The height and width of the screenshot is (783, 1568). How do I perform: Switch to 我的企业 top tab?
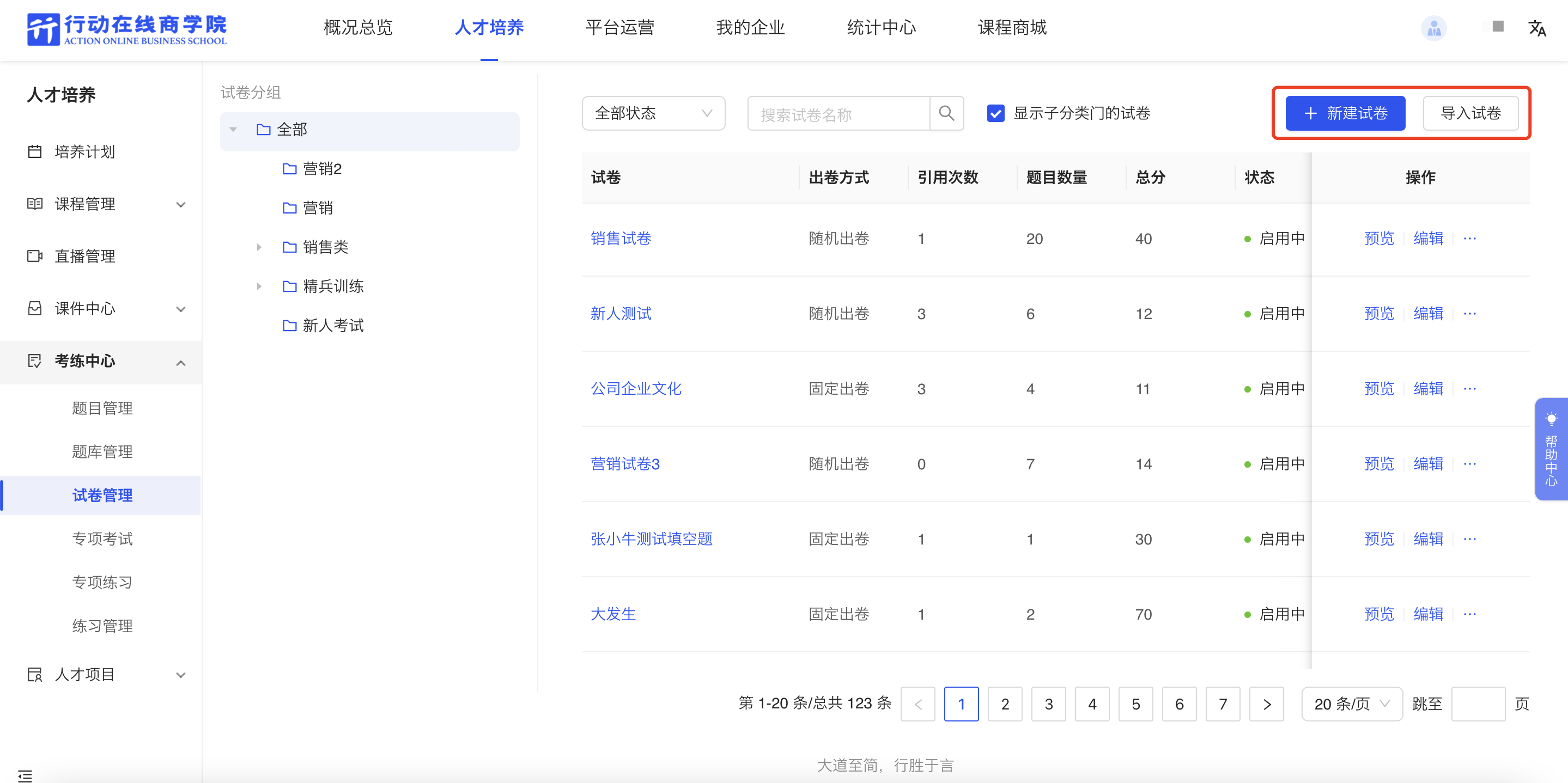click(x=751, y=27)
